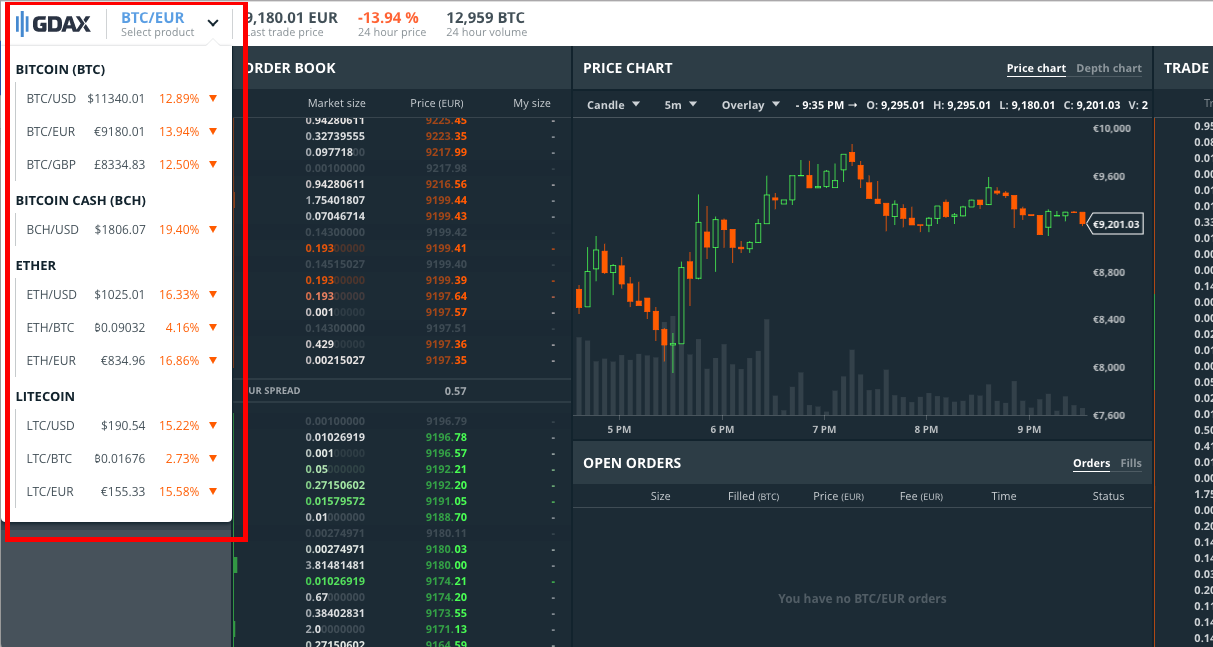Click the Time column header in Open Orders
This screenshot has height=647, width=1213.
(x=1004, y=496)
